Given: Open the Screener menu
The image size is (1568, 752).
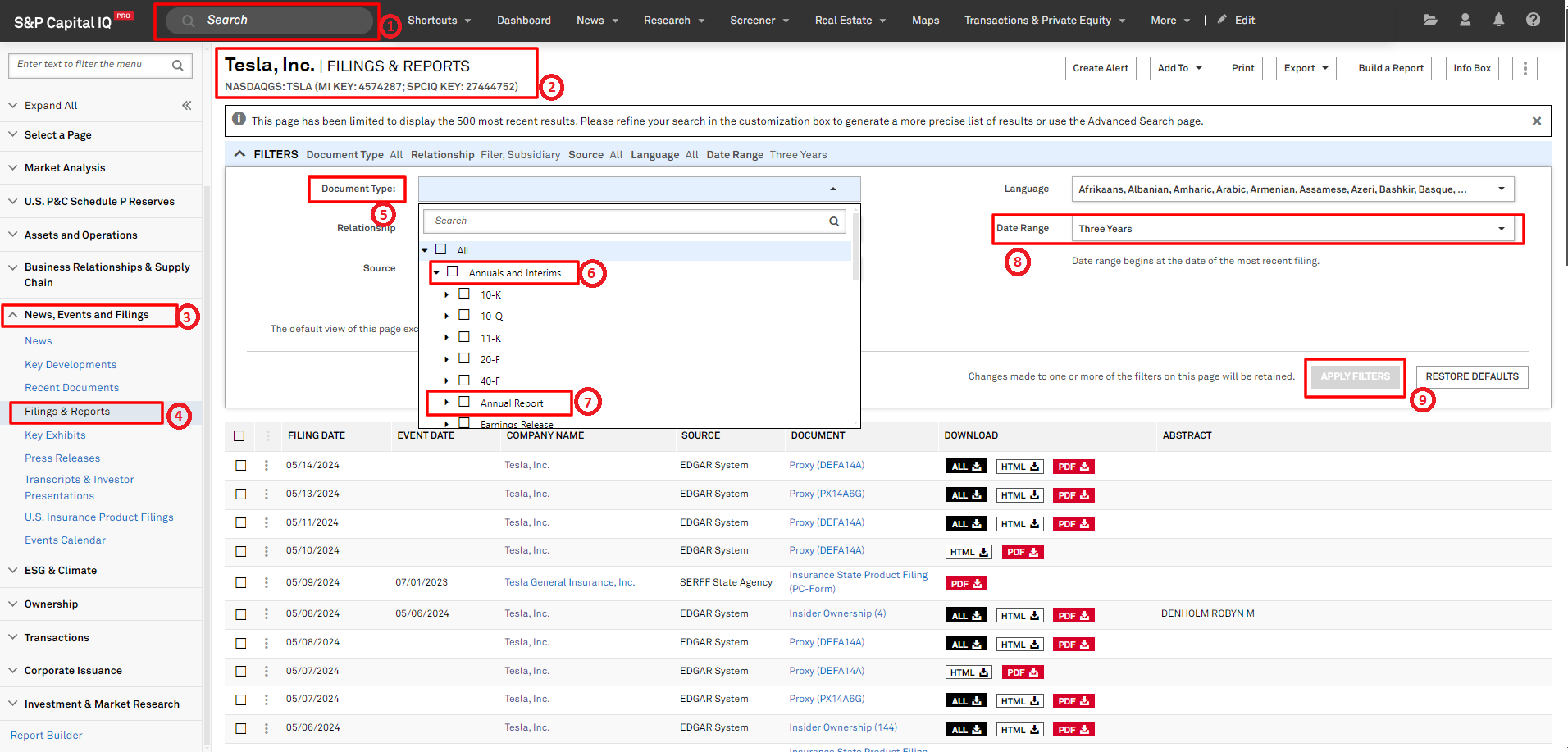Looking at the screenshot, I should [759, 21].
